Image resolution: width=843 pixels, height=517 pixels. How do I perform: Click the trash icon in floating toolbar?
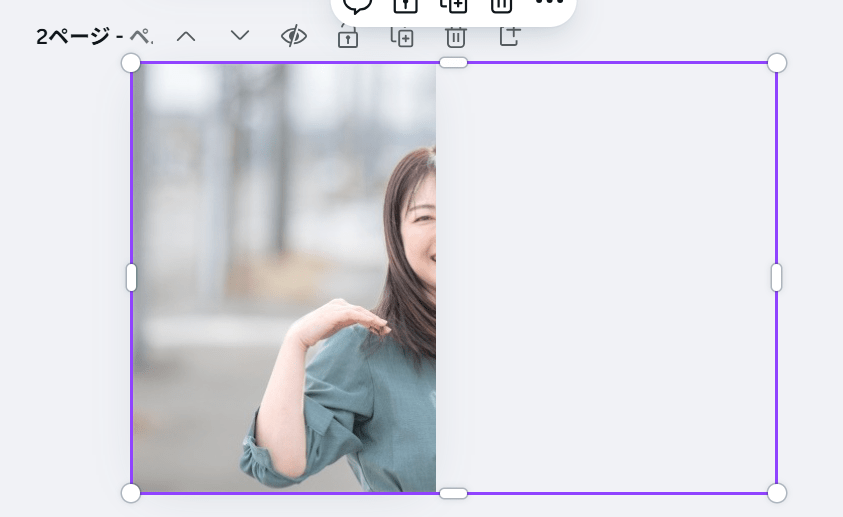(x=501, y=5)
